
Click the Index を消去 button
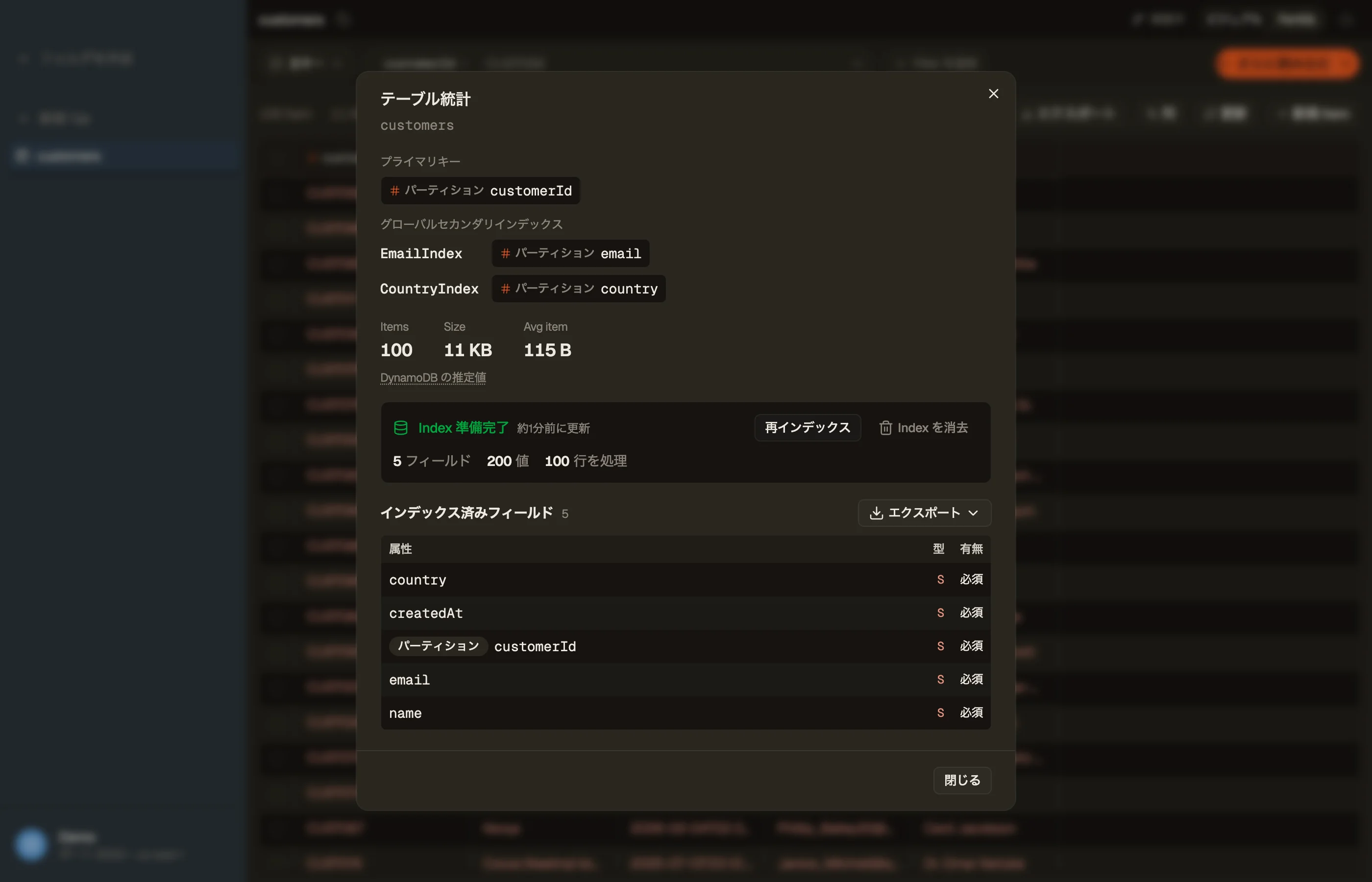[924, 427]
